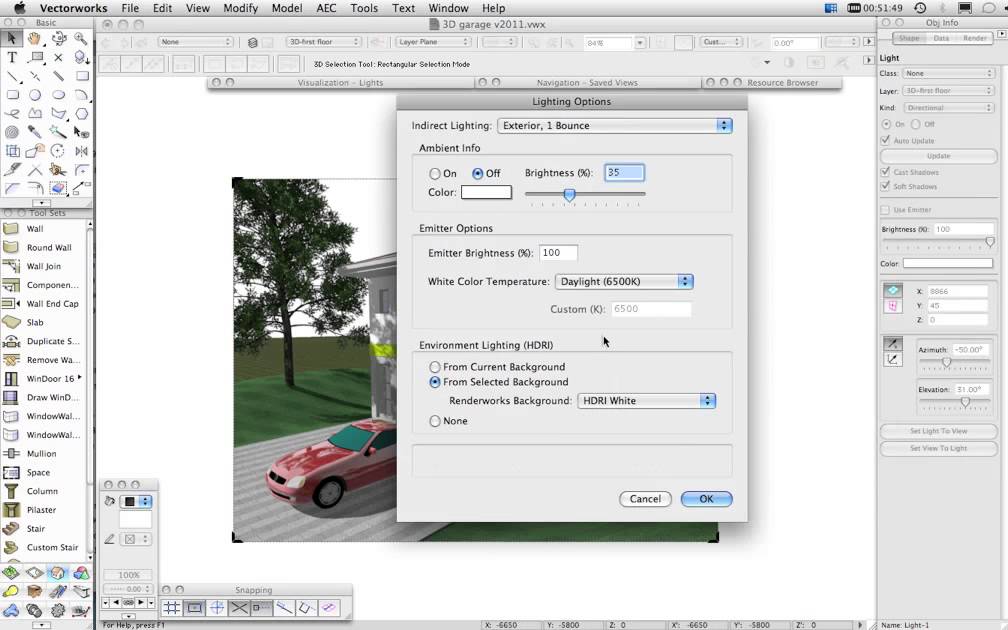1008x630 pixels.
Task: Open Kind dropdown showing Directional
Action: click(x=949, y=107)
